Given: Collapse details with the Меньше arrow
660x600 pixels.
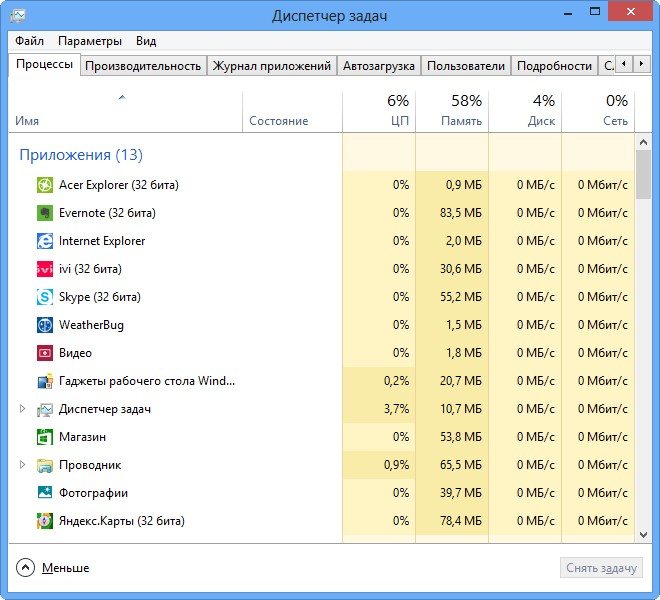Looking at the screenshot, I should pos(25,568).
